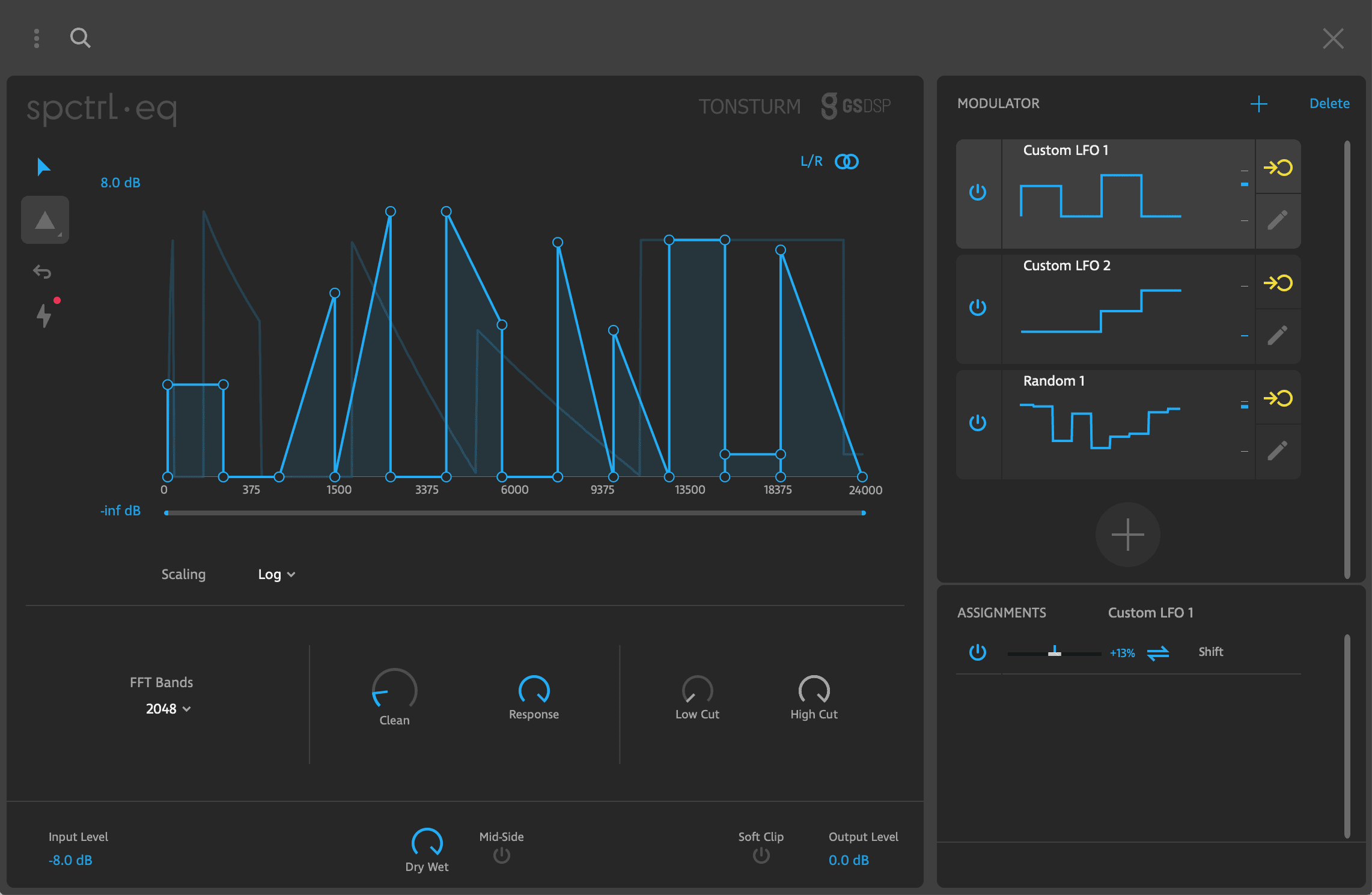
Task: Click the undo arrow icon
Action: [x=42, y=272]
